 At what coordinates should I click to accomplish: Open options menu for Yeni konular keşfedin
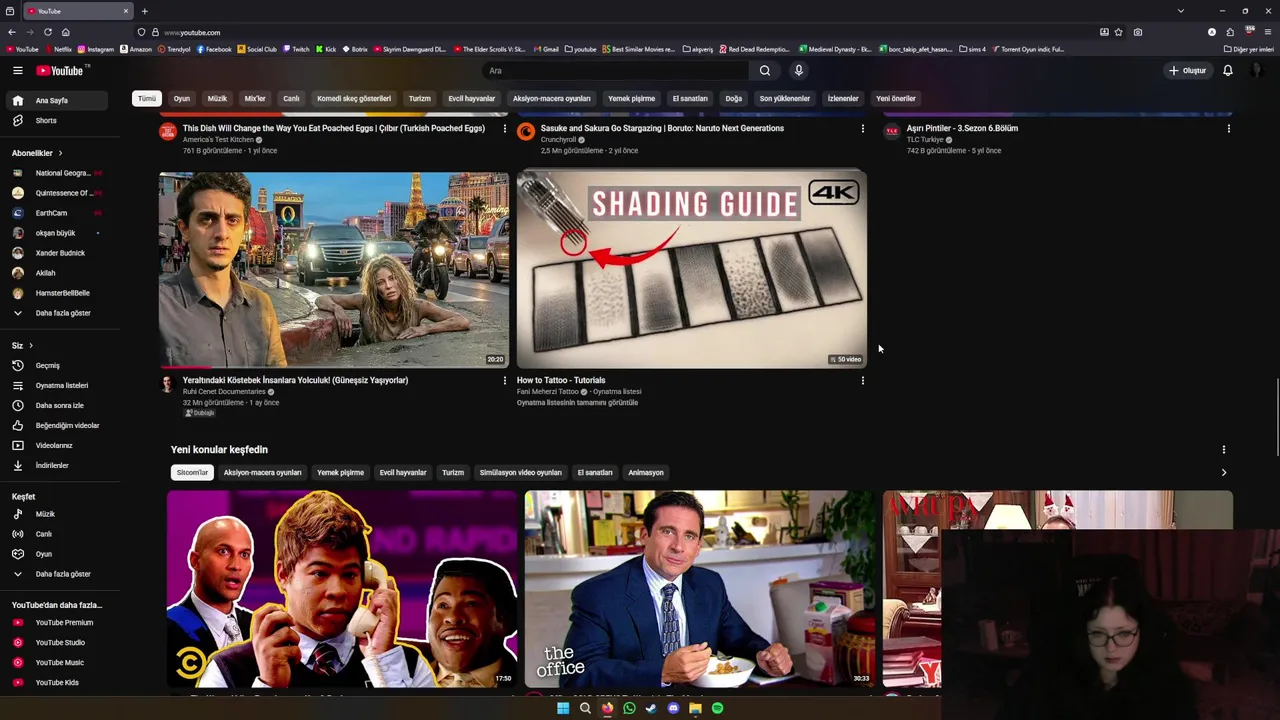[1224, 450]
